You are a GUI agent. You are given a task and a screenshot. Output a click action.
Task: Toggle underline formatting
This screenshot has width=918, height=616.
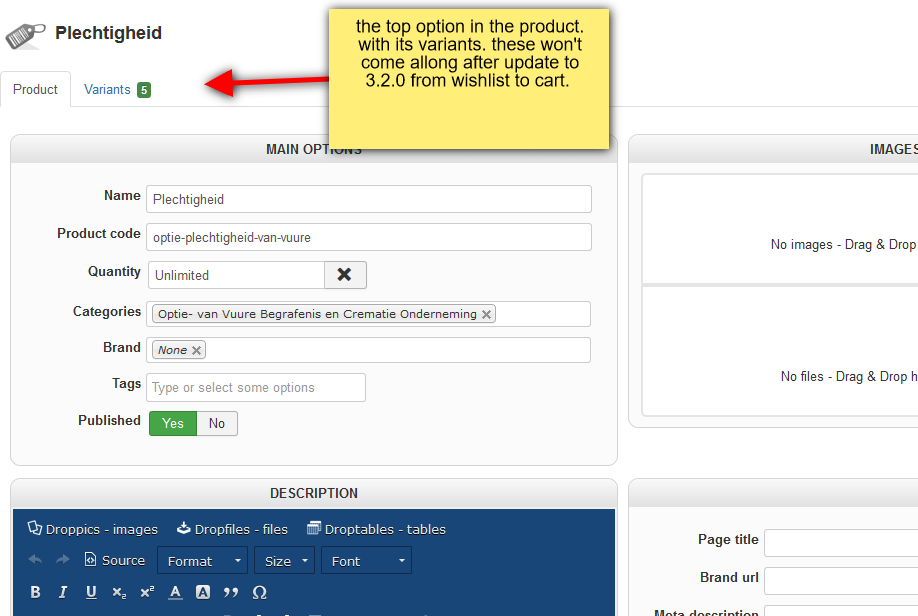[91, 592]
